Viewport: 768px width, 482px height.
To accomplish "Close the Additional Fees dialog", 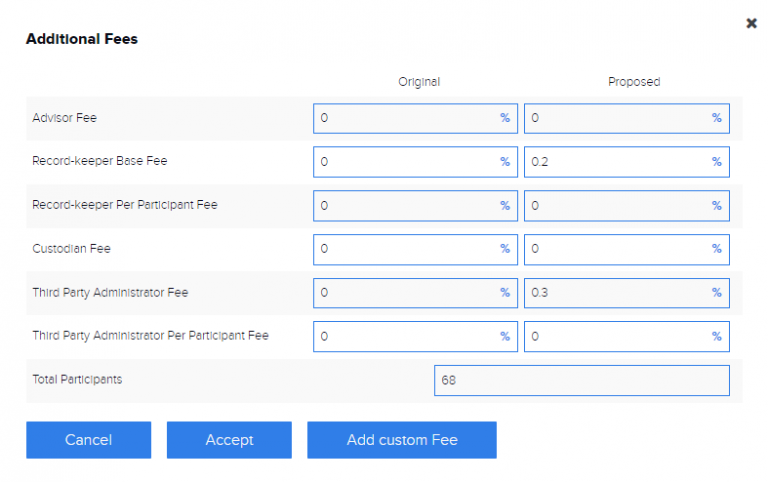I will [751, 23].
